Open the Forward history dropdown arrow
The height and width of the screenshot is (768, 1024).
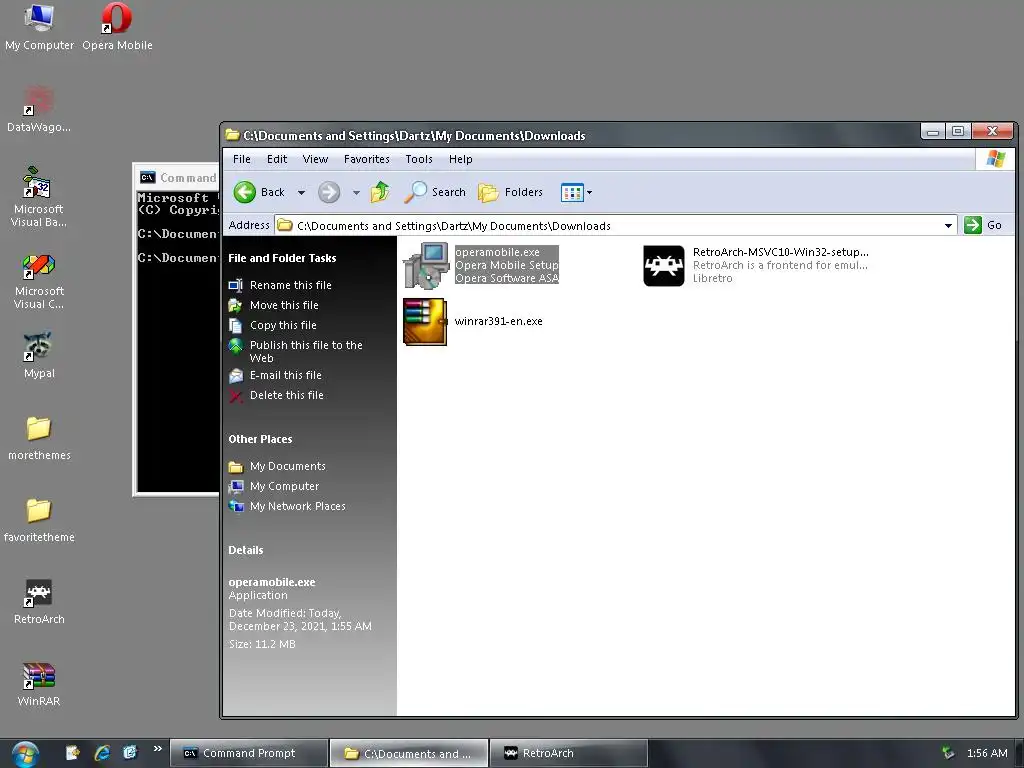[356, 193]
